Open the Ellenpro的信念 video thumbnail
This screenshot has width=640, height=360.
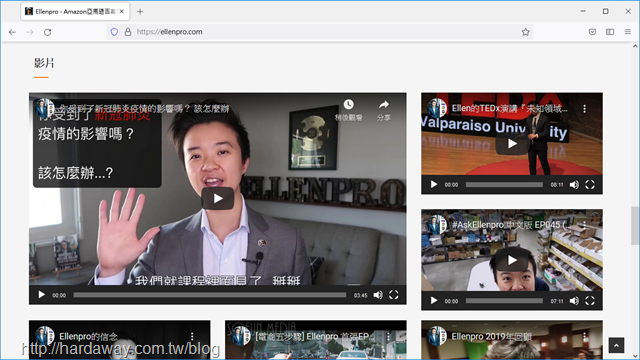[x=120, y=340]
